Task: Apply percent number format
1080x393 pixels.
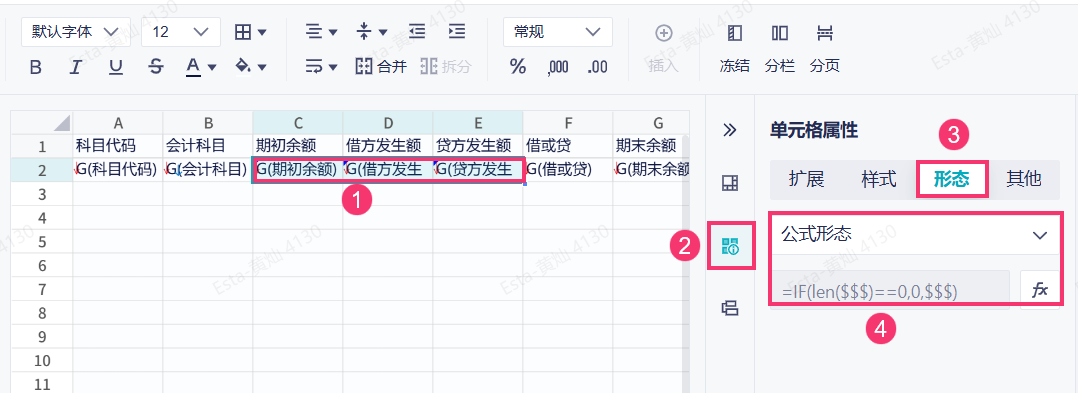Action: tap(518, 67)
